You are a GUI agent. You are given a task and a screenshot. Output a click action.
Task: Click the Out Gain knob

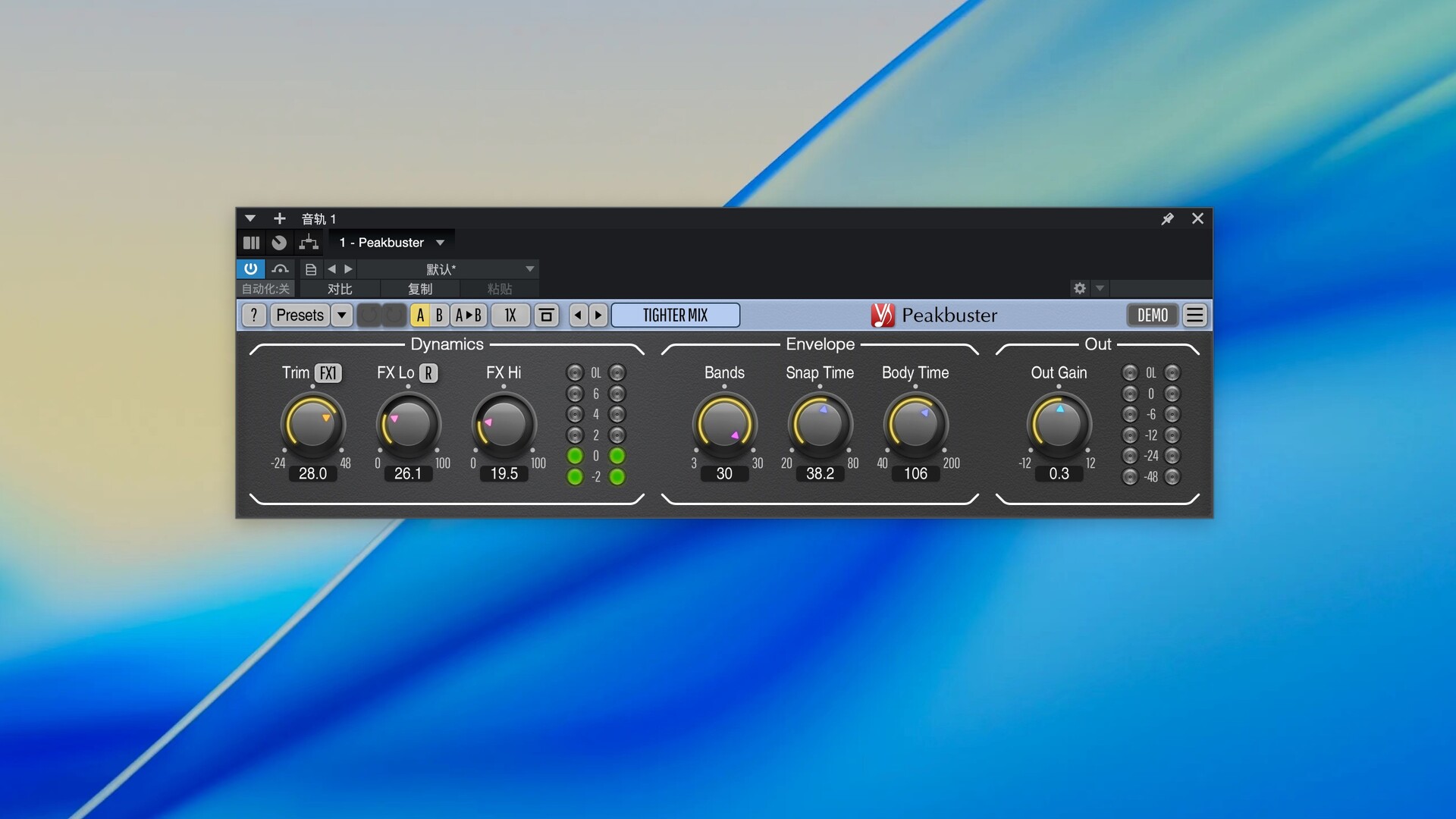pyautogui.click(x=1059, y=425)
